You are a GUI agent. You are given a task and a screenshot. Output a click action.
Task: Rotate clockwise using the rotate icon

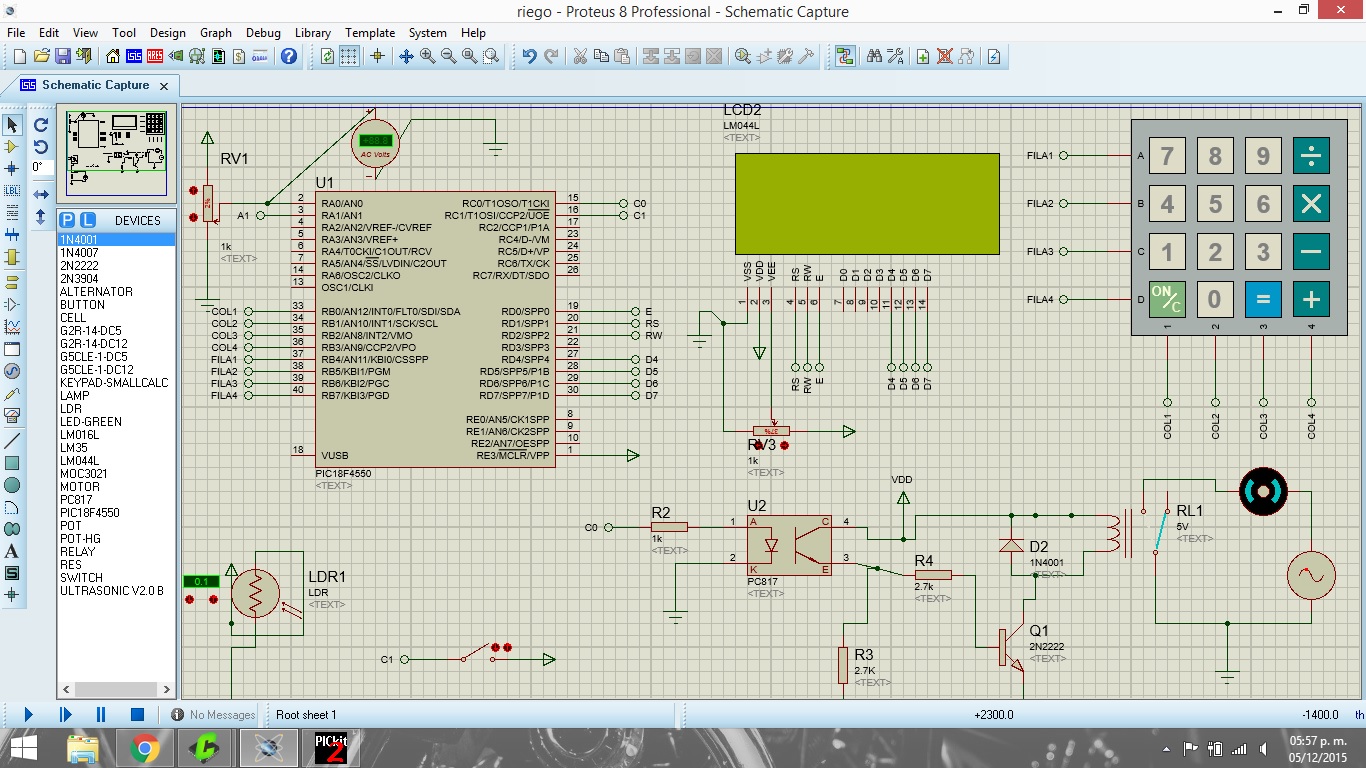(x=41, y=125)
